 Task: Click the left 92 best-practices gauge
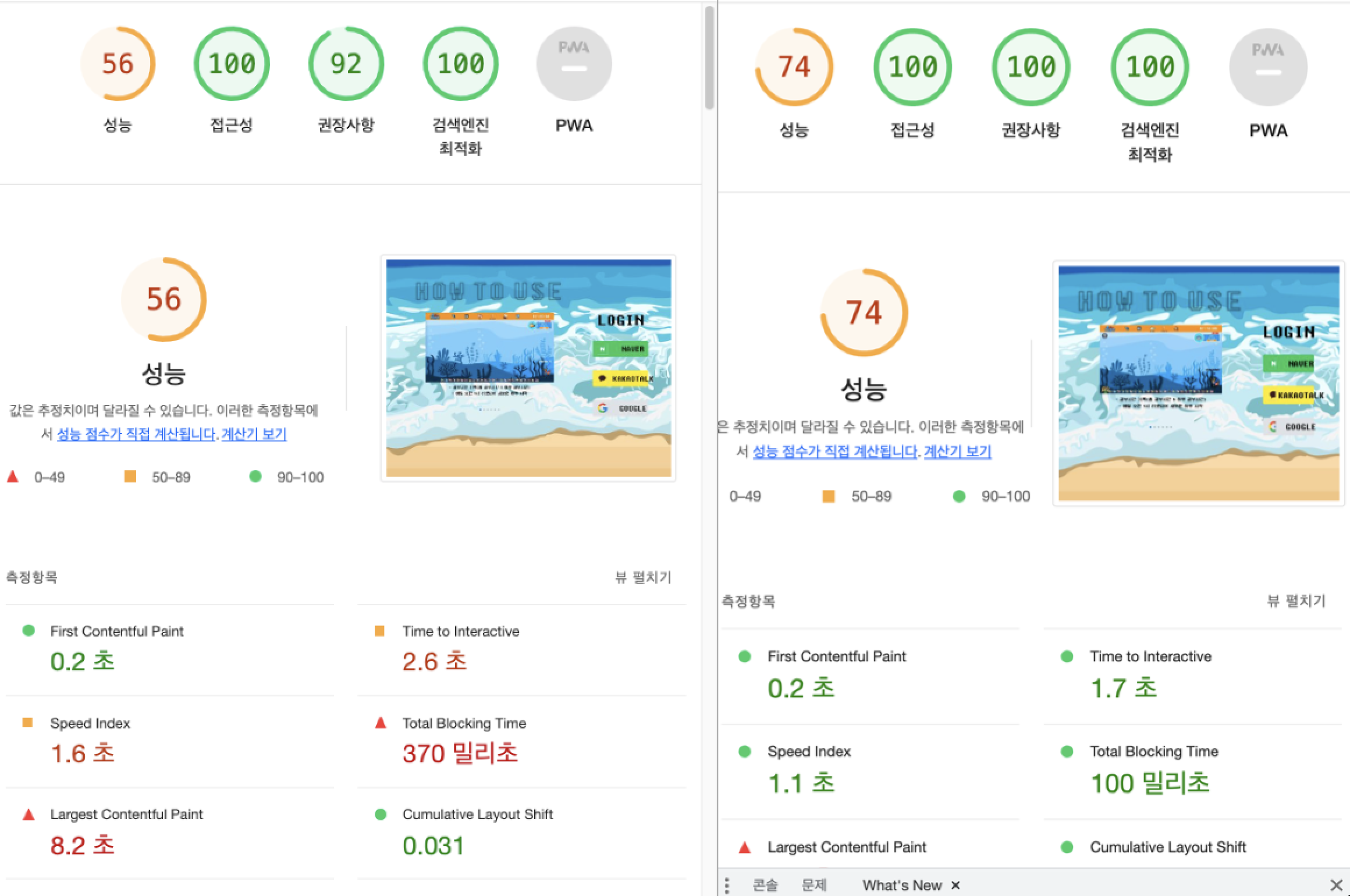(x=346, y=64)
